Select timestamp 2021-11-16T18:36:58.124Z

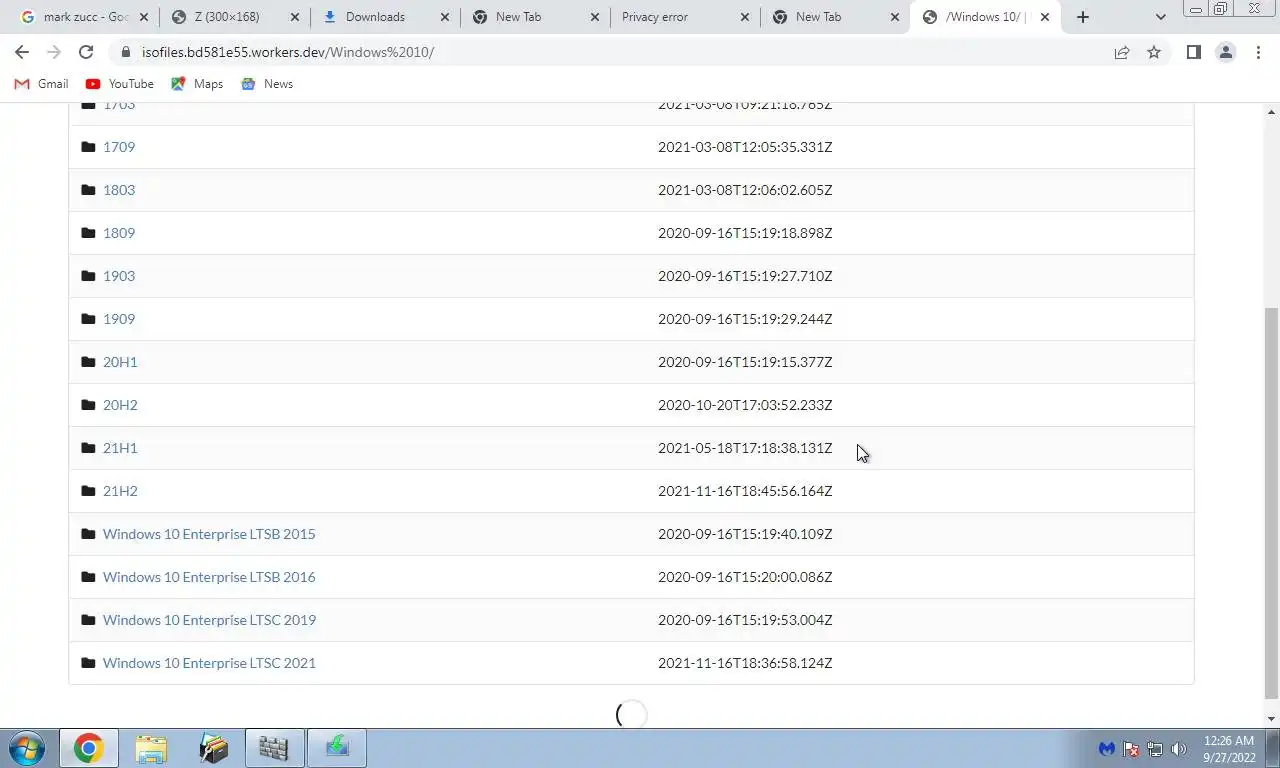[745, 663]
